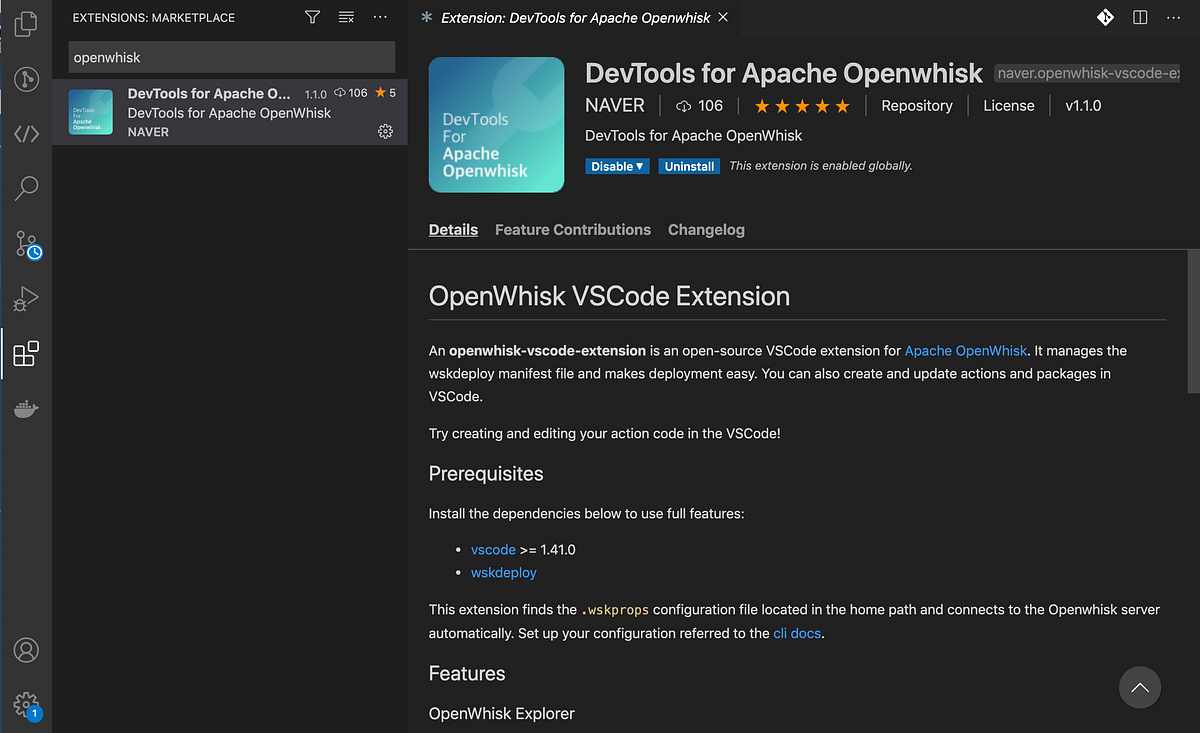1200x733 pixels.
Task: Open the Explorer view in the activity bar
Action: 27,23
